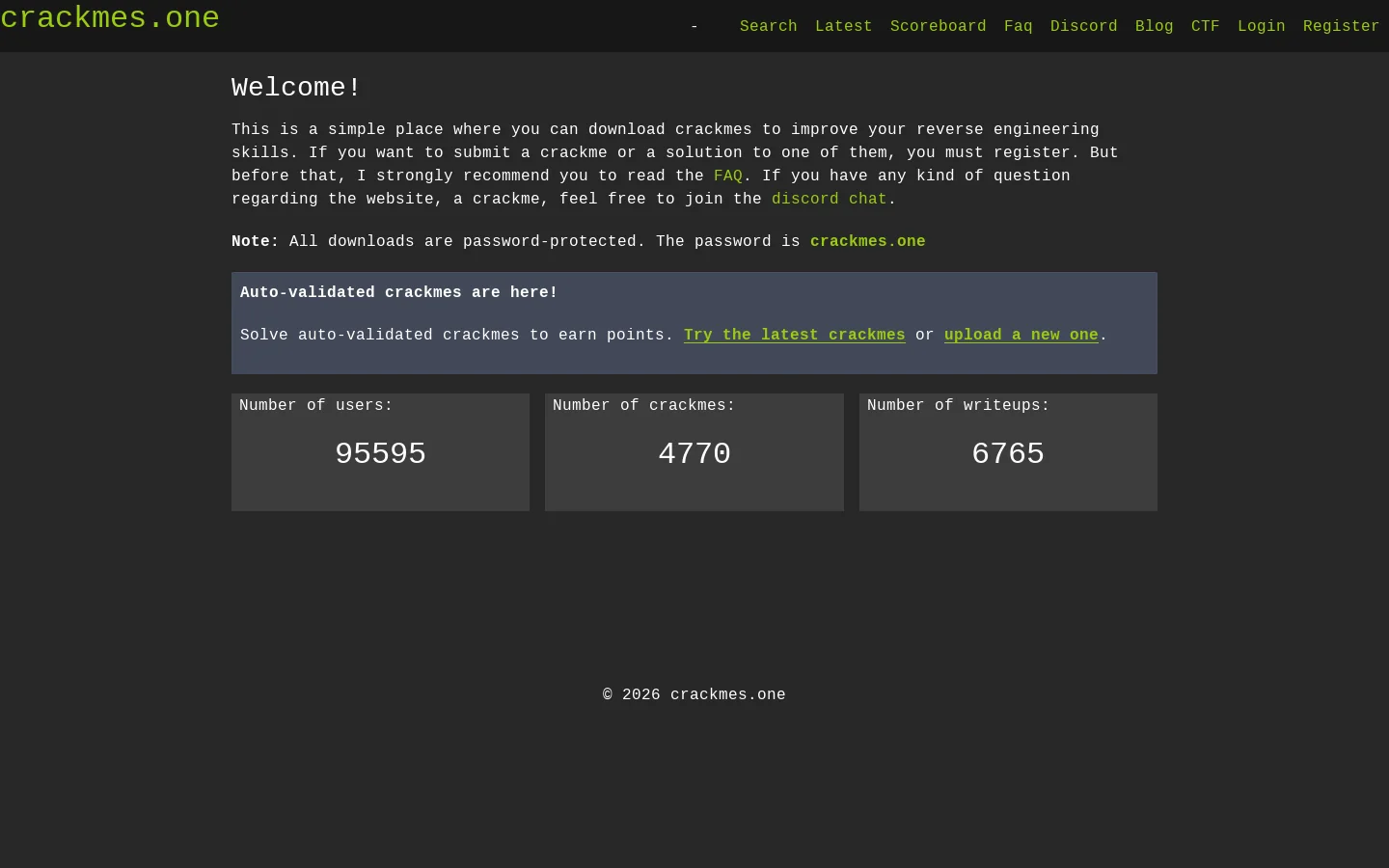Open the Blog navigation link
Viewport: 1389px width, 868px height.
coord(1155,26)
